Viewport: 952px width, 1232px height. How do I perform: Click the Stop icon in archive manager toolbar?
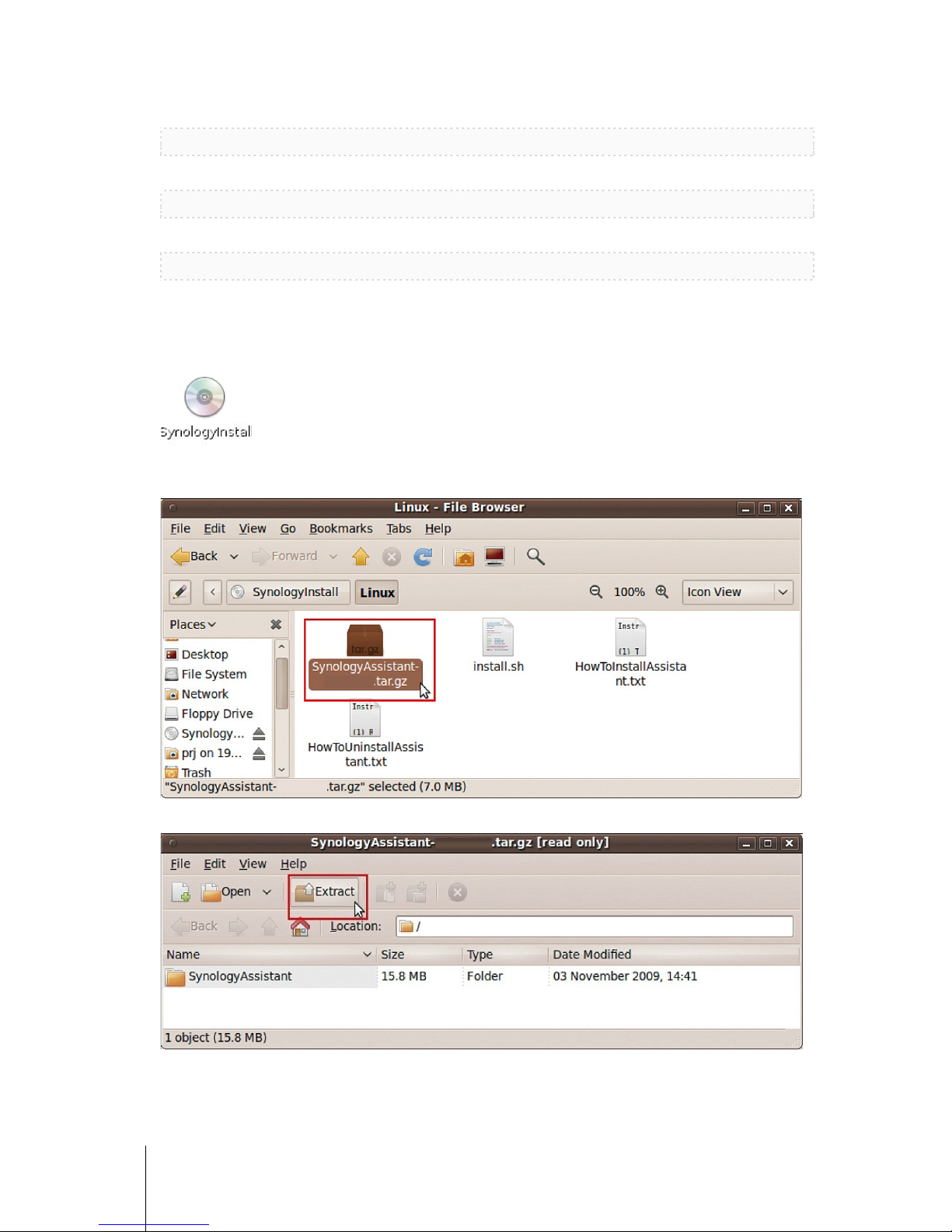click(x=458, y=892)
